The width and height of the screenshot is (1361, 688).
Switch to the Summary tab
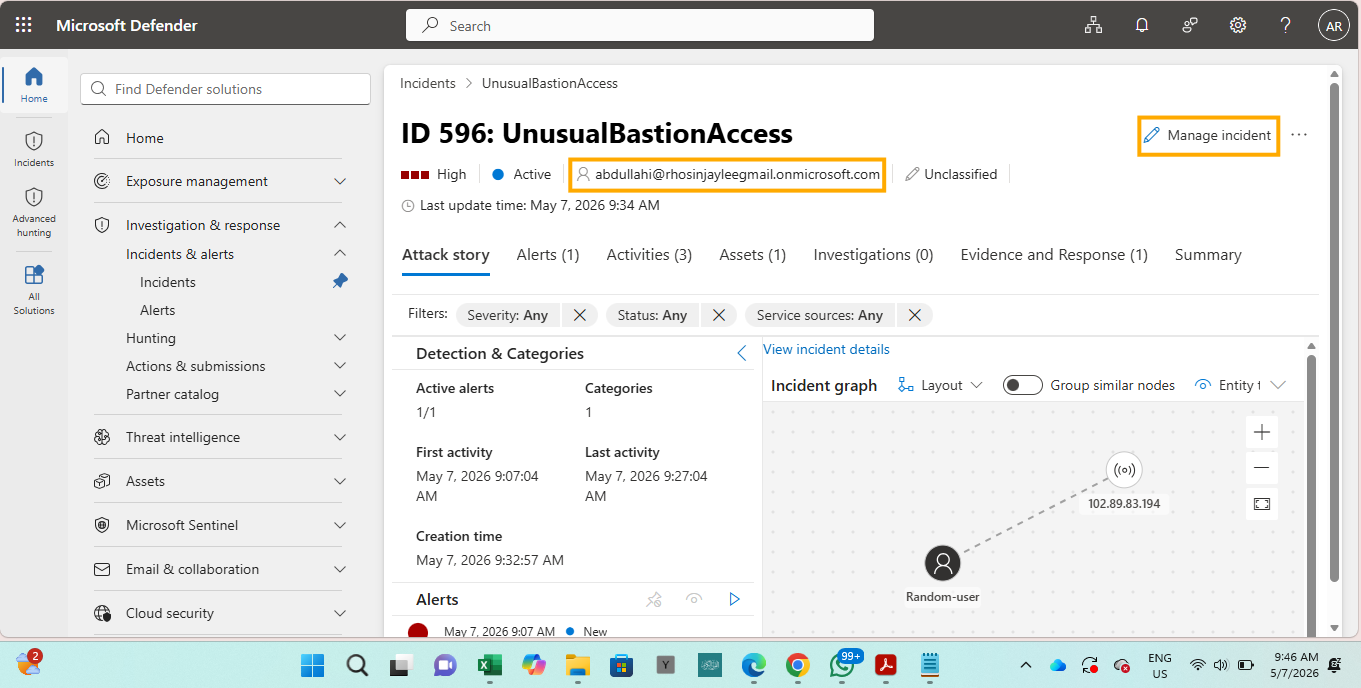click(1208, 255)
